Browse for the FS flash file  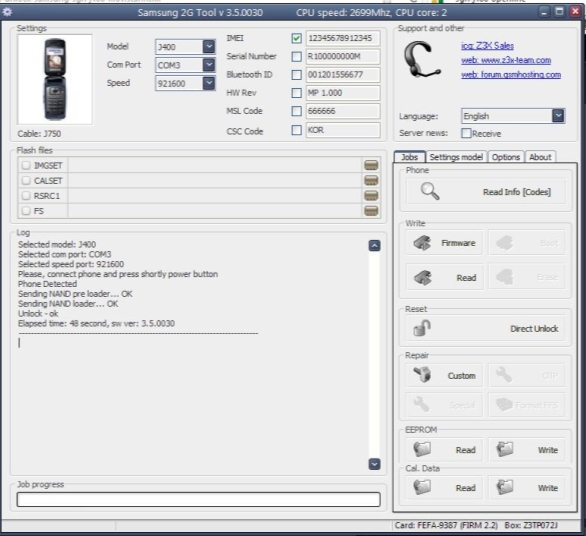tap(371, 211)
